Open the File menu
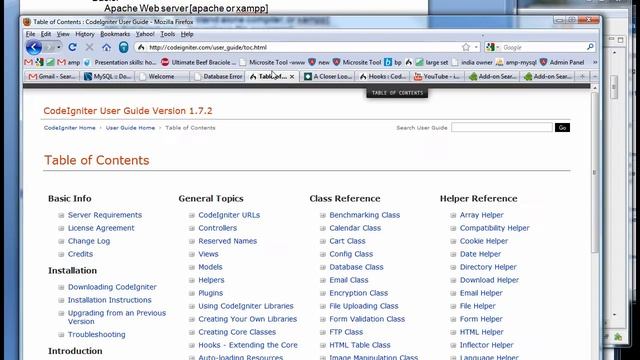Image resolution: width=640 pixels, height=360 pixels. (31, 34)
